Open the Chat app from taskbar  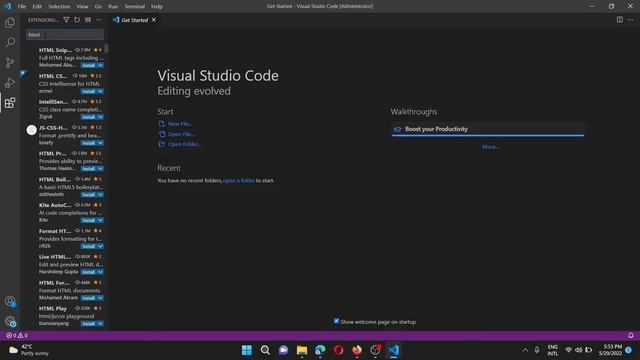[x=283, y=350]
